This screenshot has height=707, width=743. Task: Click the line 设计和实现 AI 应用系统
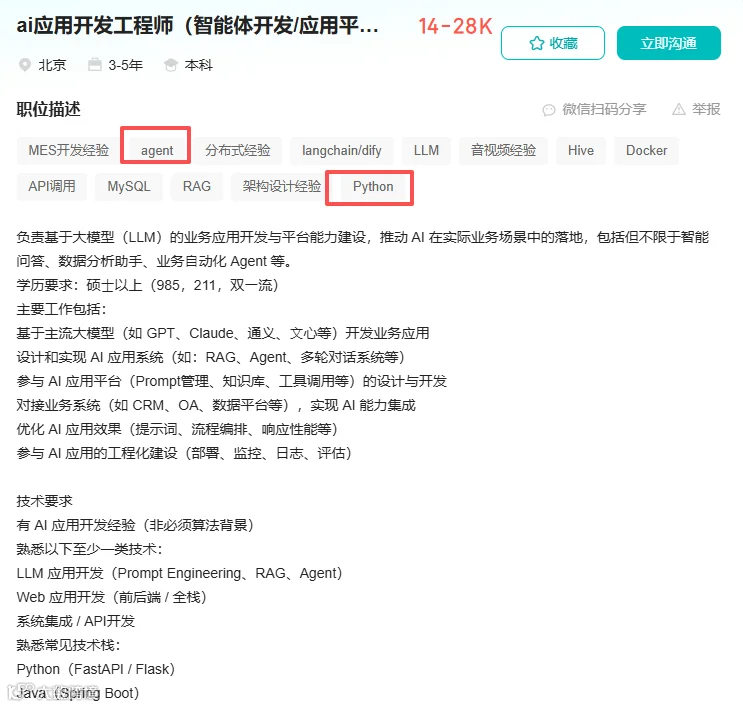[210, 357]
